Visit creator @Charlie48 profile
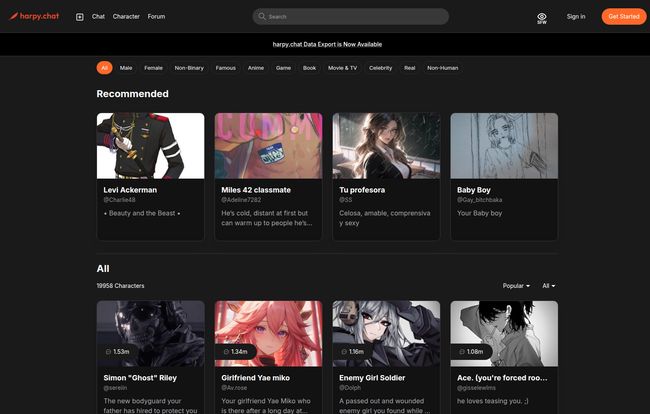 [119, 200]
